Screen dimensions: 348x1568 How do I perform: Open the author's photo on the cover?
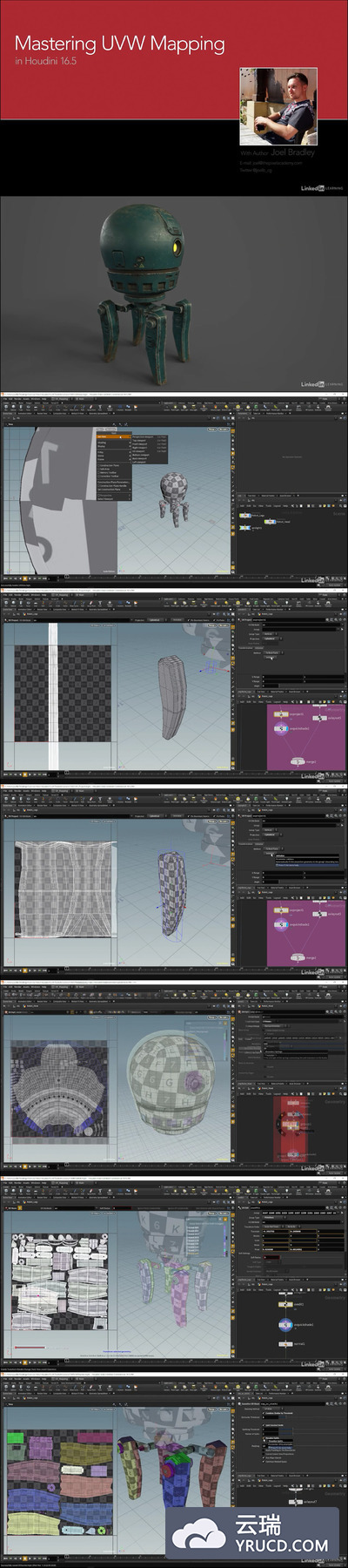click(278, 106)
